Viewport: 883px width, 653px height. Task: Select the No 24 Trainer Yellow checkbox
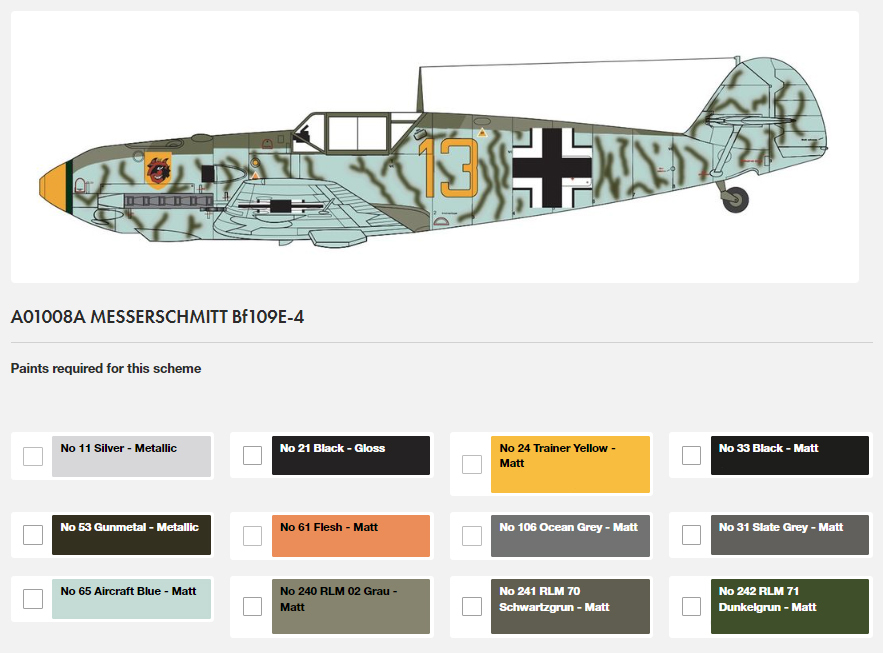coord(472,464)
